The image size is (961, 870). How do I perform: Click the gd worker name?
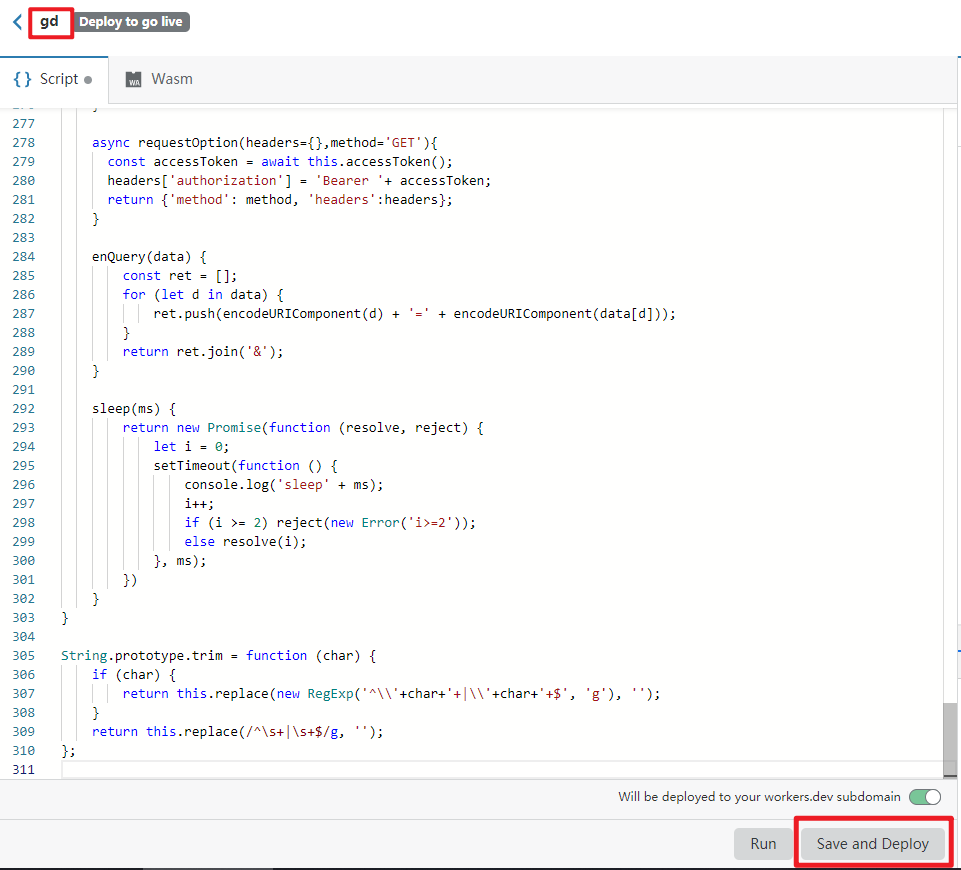(x=49, y=22)
